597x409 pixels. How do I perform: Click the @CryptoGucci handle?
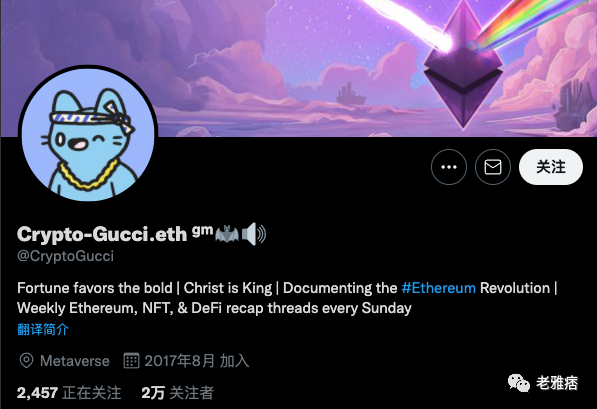tap(65, 256)
